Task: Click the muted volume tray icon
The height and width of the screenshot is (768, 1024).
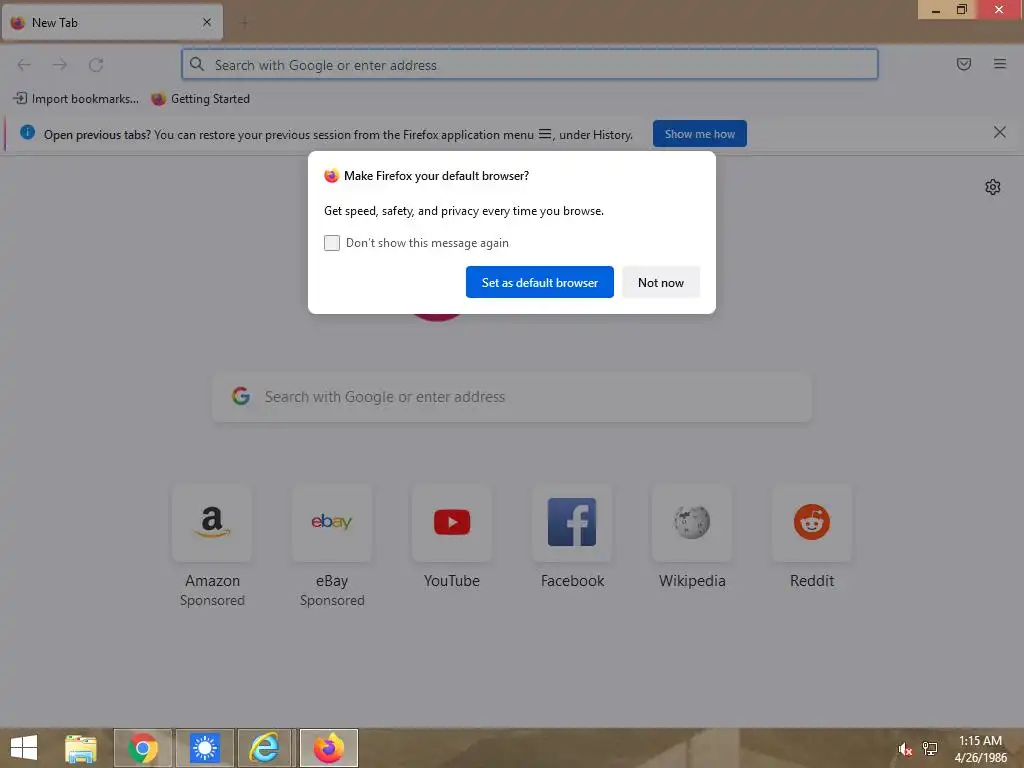Action: click(905, 749)
